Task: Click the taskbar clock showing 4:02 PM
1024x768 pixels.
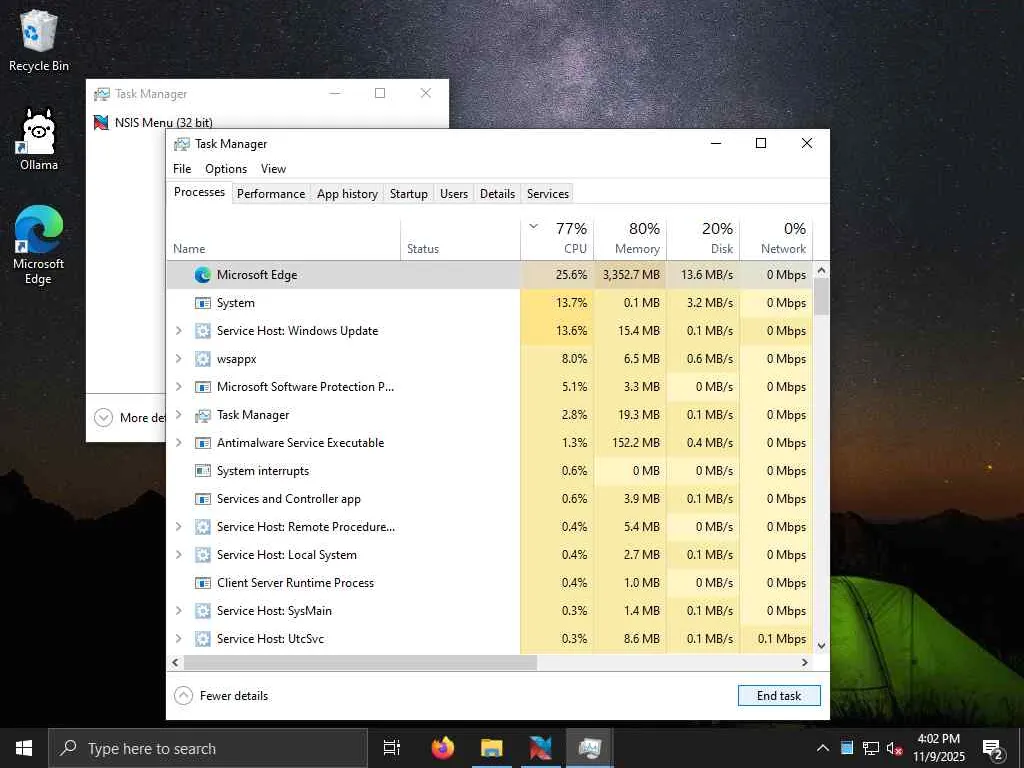Action: coord(938,748)
